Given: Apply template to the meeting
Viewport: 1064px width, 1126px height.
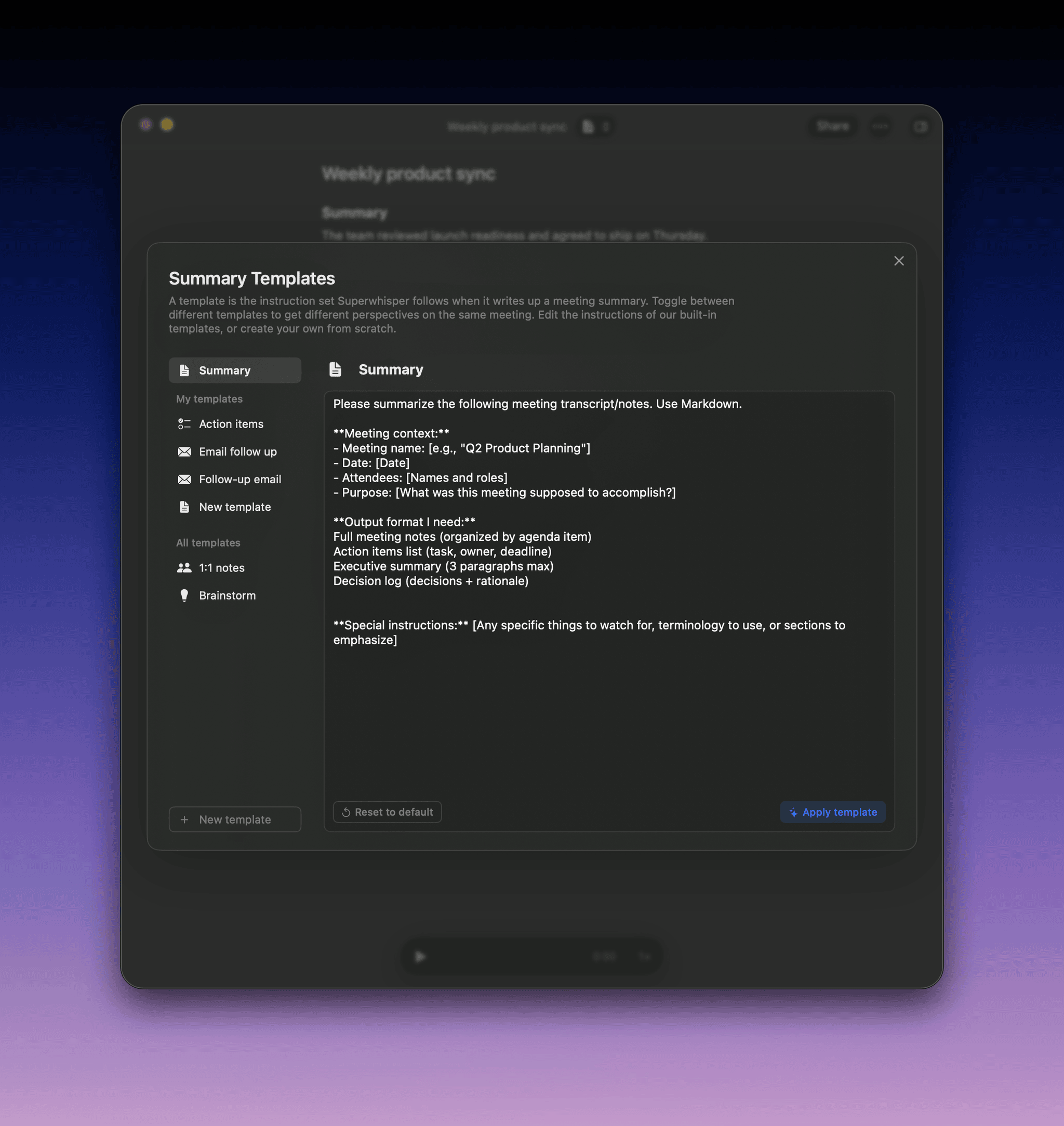Looking at the screenshot, I should pos(833,812).
